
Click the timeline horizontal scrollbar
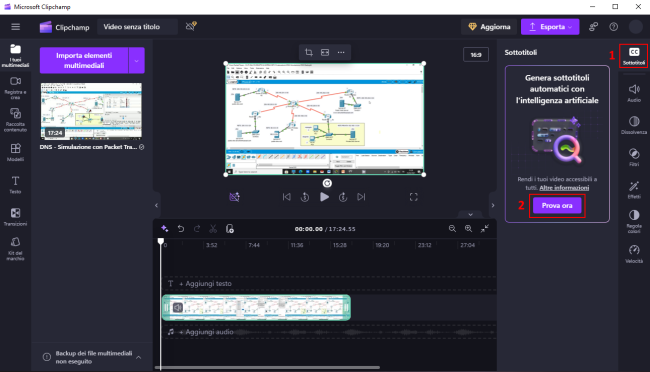pyautogui.click(x=267, y=367)
